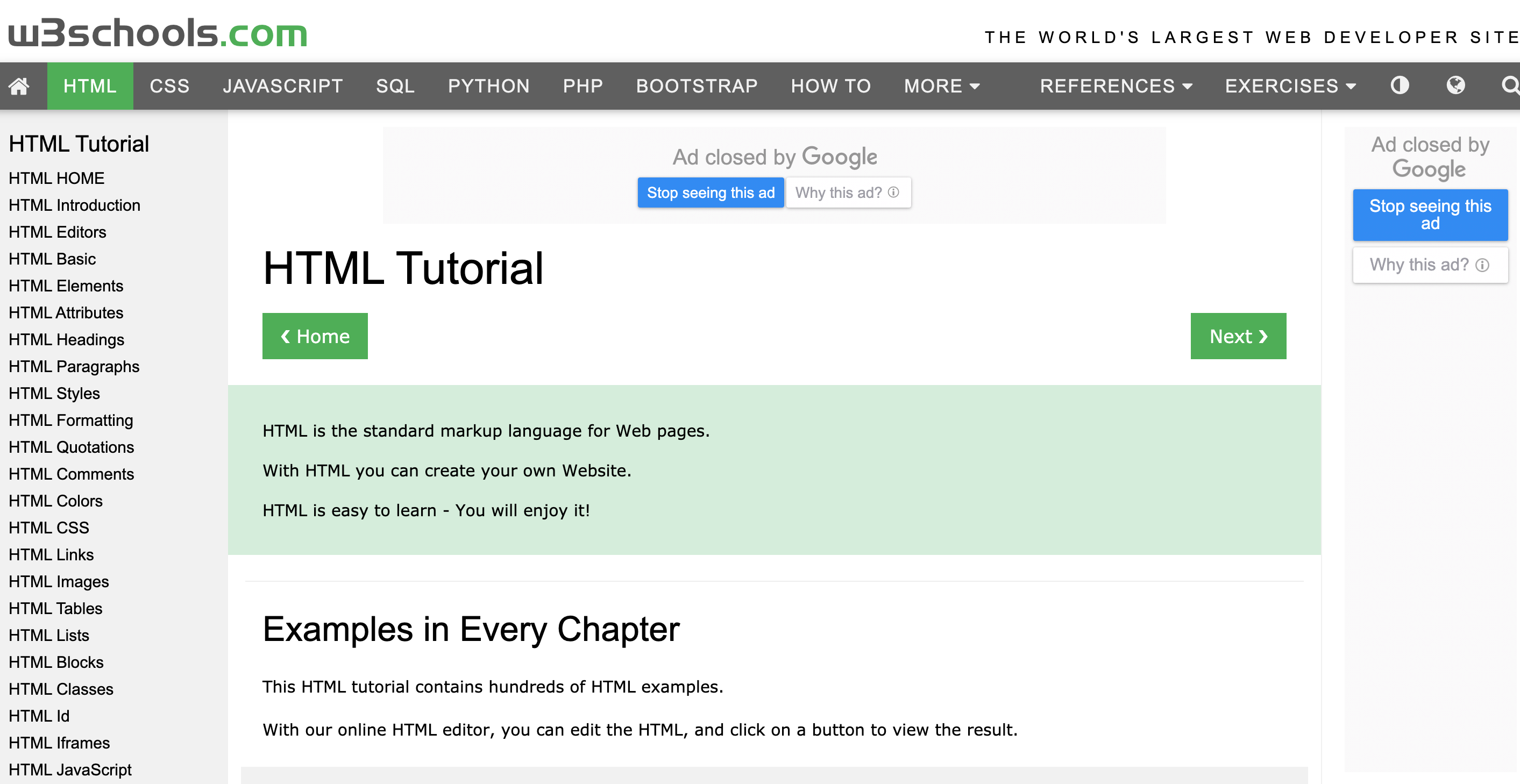This screenshot has width=1520, height=784.
Task: Open the SQL tutorial tab
Action: (395, 86)
